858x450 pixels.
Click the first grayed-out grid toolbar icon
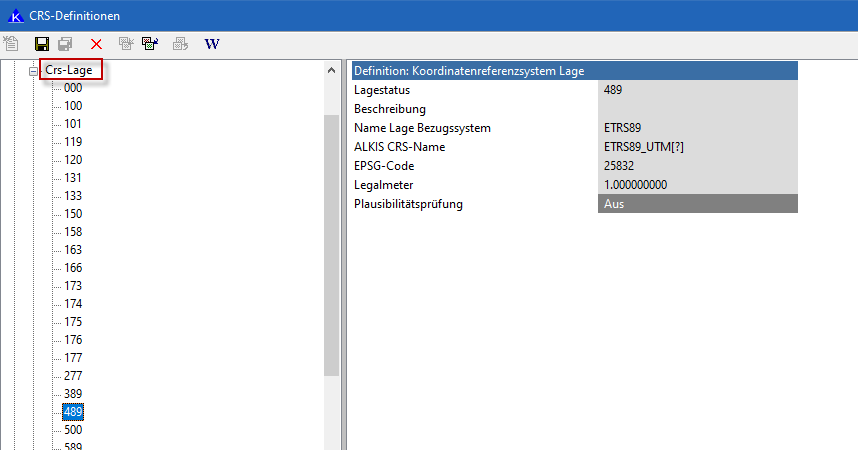[x=126, y=44]
